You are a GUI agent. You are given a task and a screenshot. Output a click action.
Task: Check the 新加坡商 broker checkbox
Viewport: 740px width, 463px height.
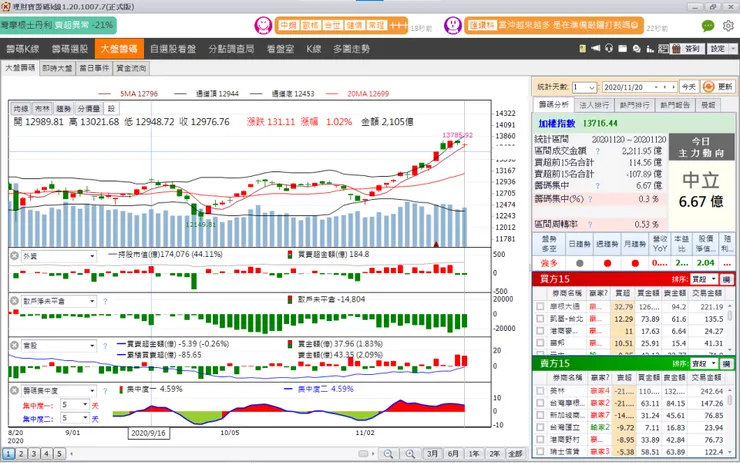pyautogui.click(x=540, y=415)
